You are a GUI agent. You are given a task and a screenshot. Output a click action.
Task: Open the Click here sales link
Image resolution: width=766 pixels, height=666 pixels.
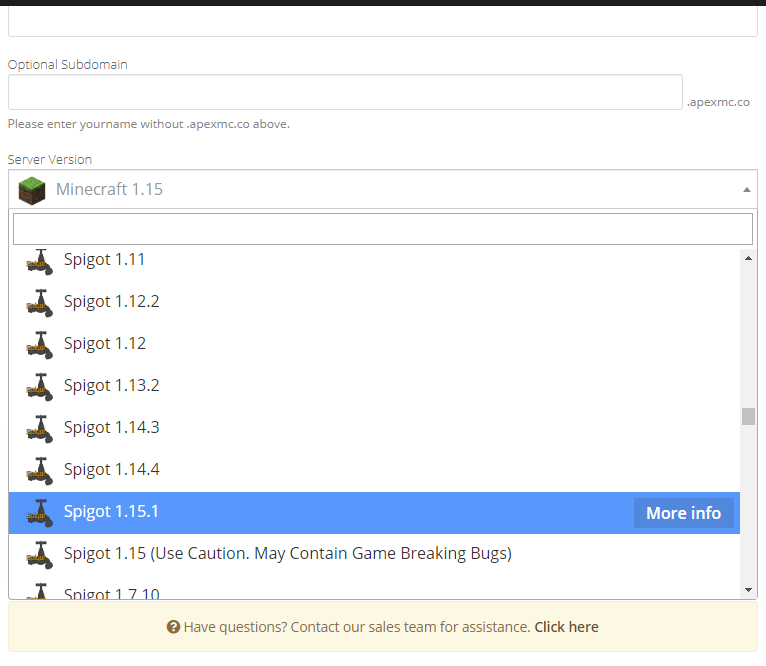tap(566, 627)
